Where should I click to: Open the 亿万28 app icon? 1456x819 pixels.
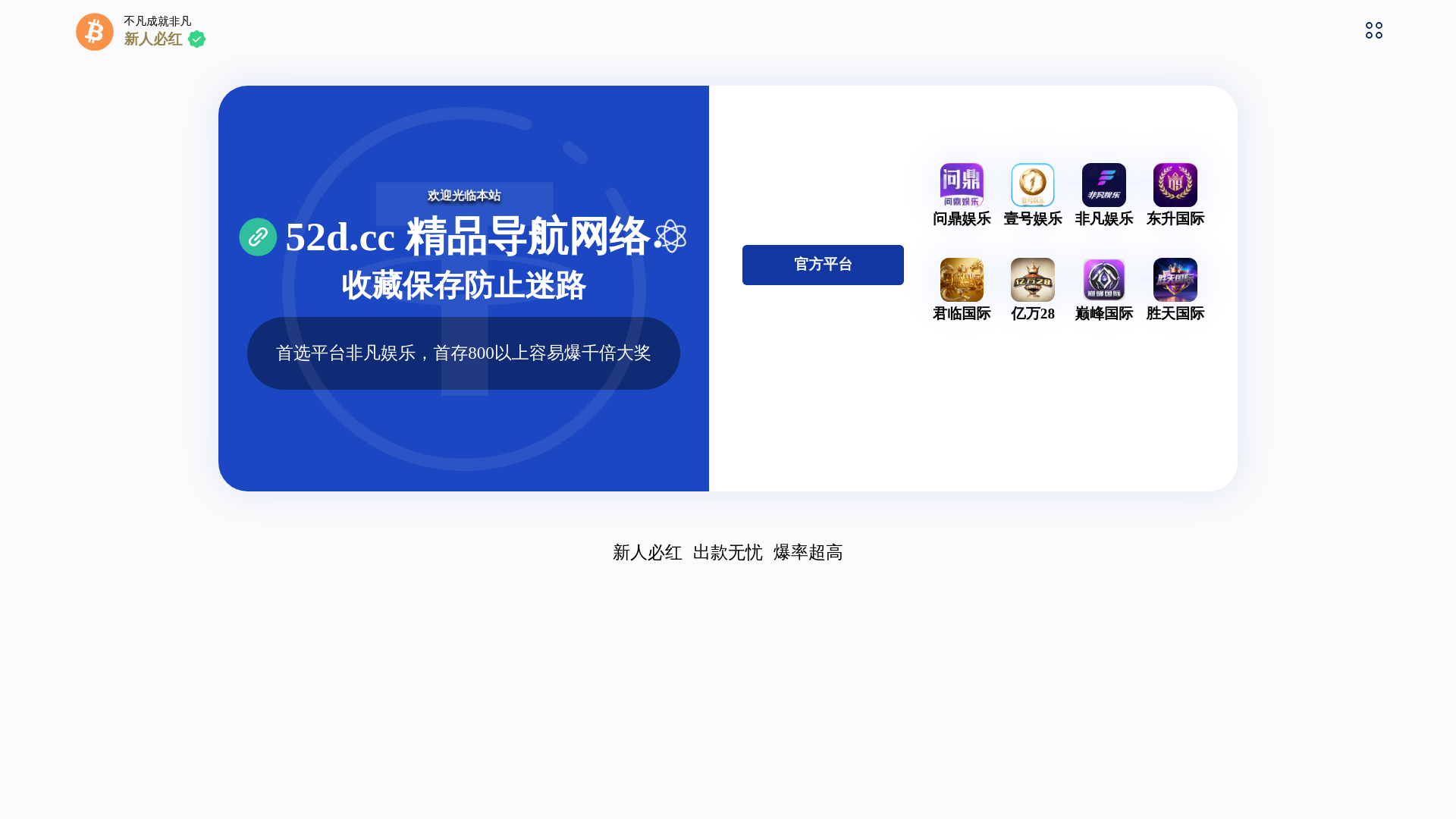(x=1033, y=280)
